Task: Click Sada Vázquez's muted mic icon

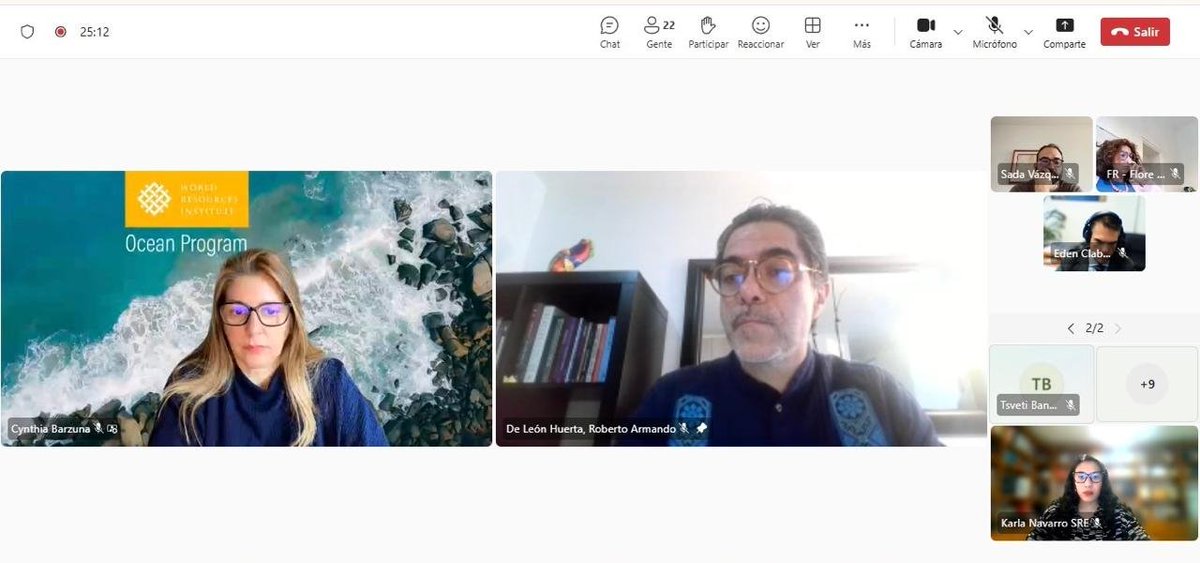Action: pos(1070,174)
